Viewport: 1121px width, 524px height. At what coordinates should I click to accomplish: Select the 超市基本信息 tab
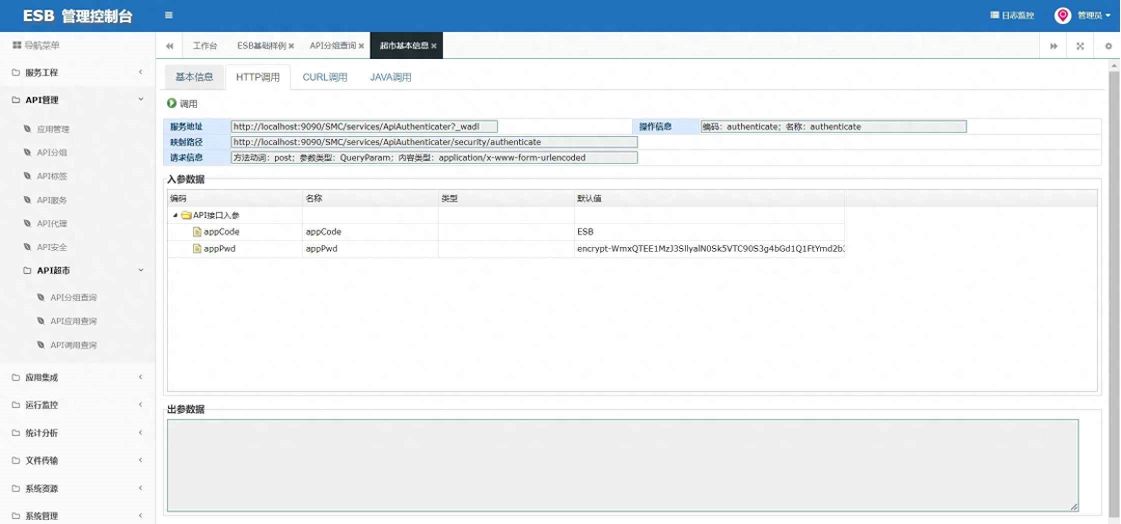click(404, 46)
